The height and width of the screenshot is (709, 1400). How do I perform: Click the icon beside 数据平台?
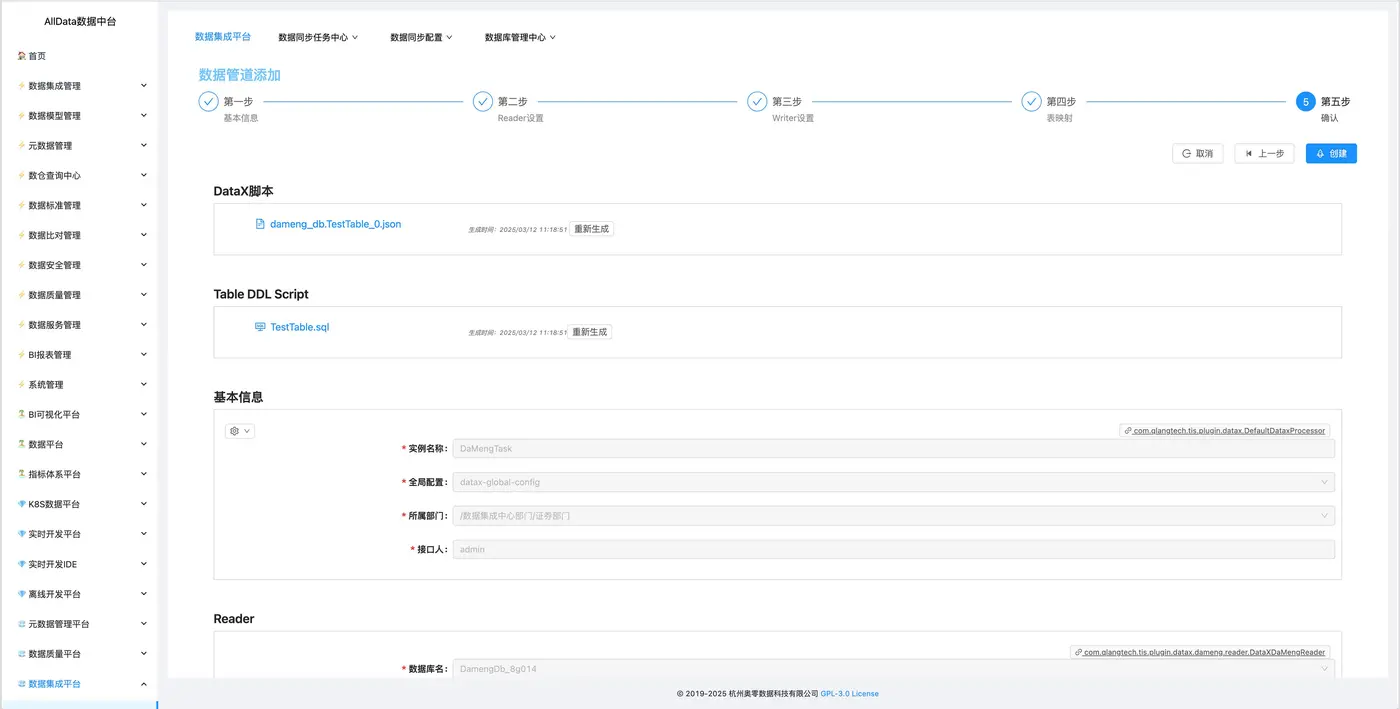21,444
